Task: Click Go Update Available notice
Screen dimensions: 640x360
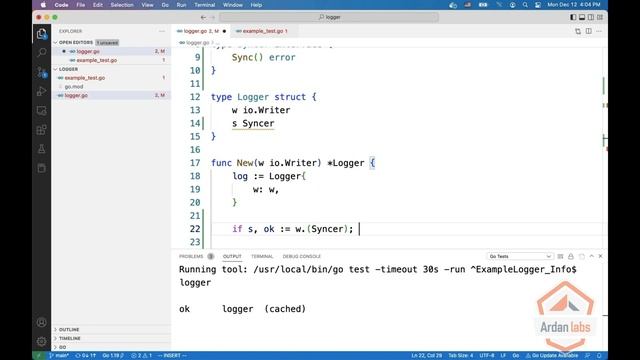Action: click(x=551, y=356)
